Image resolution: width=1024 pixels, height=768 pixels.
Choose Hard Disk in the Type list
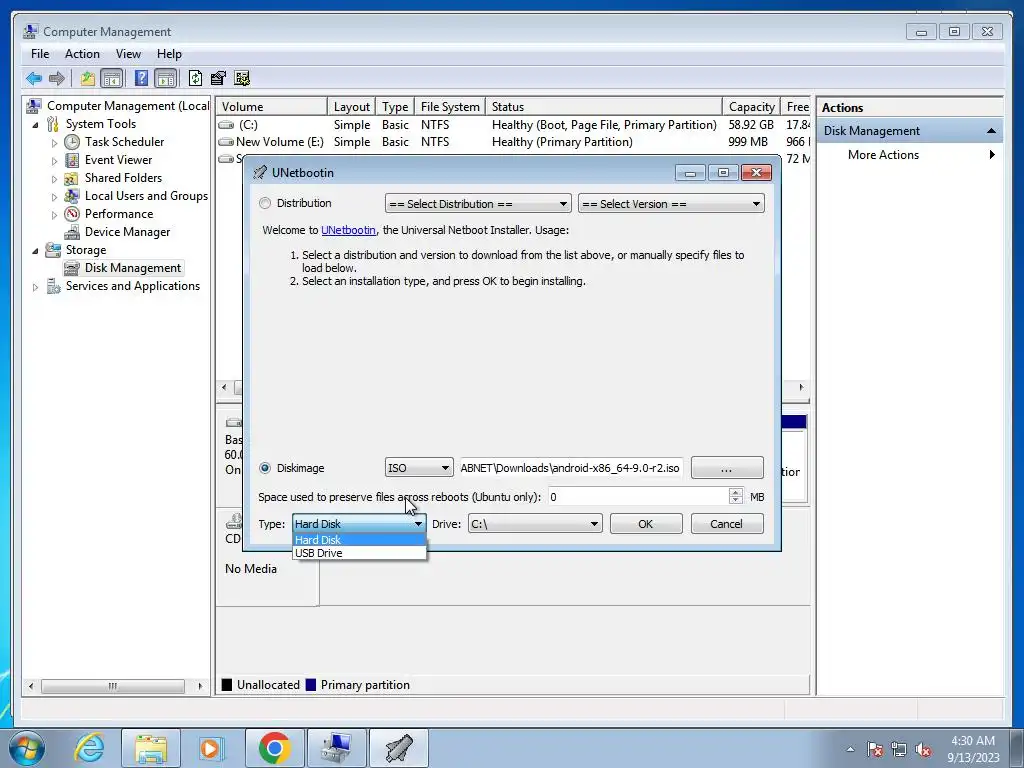click(359, 539)
